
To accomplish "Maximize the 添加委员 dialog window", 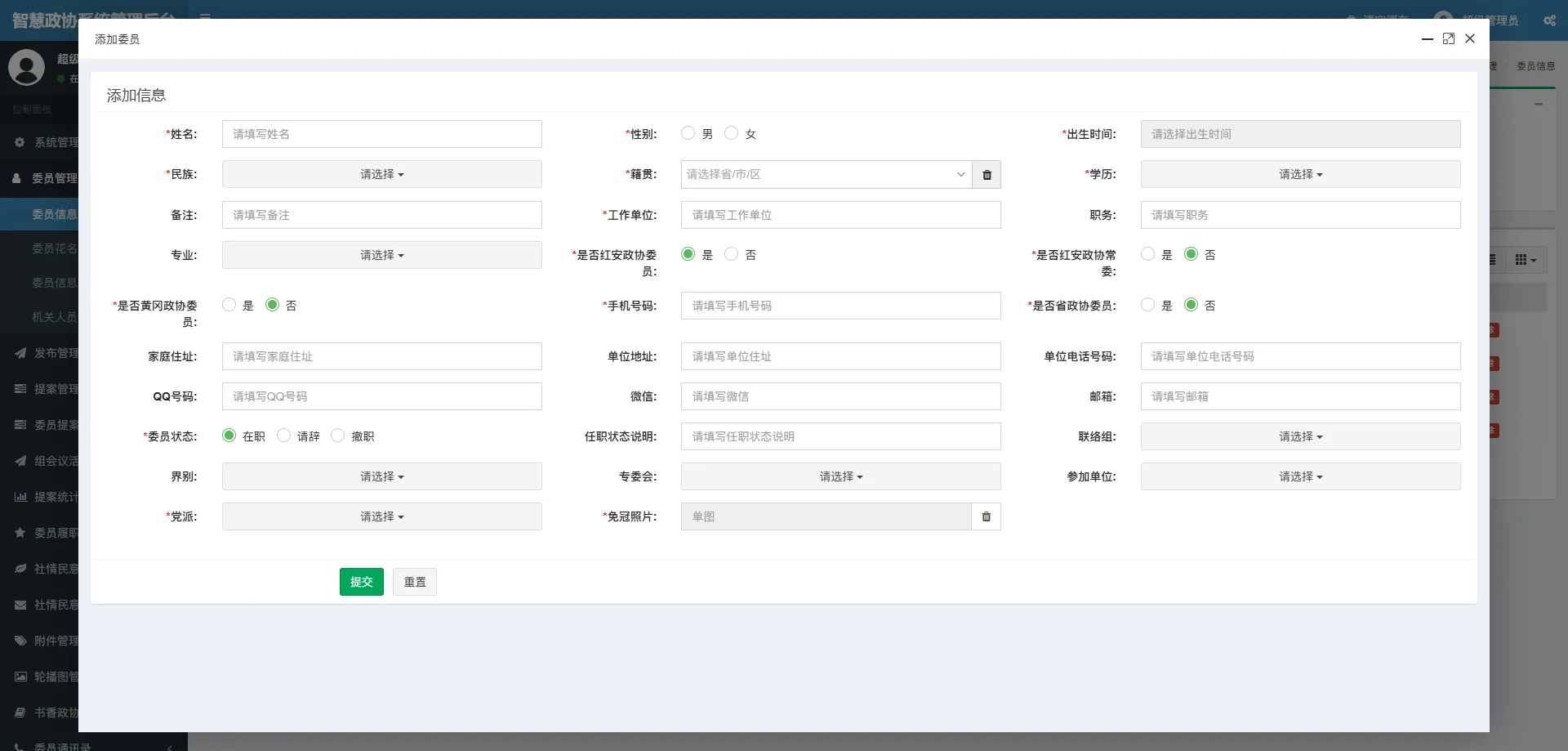I will (1448, 38).
